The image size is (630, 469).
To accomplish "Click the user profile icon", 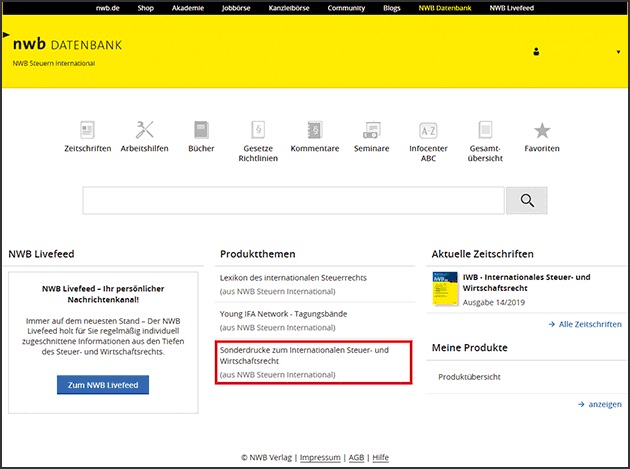I will (536, 52).
